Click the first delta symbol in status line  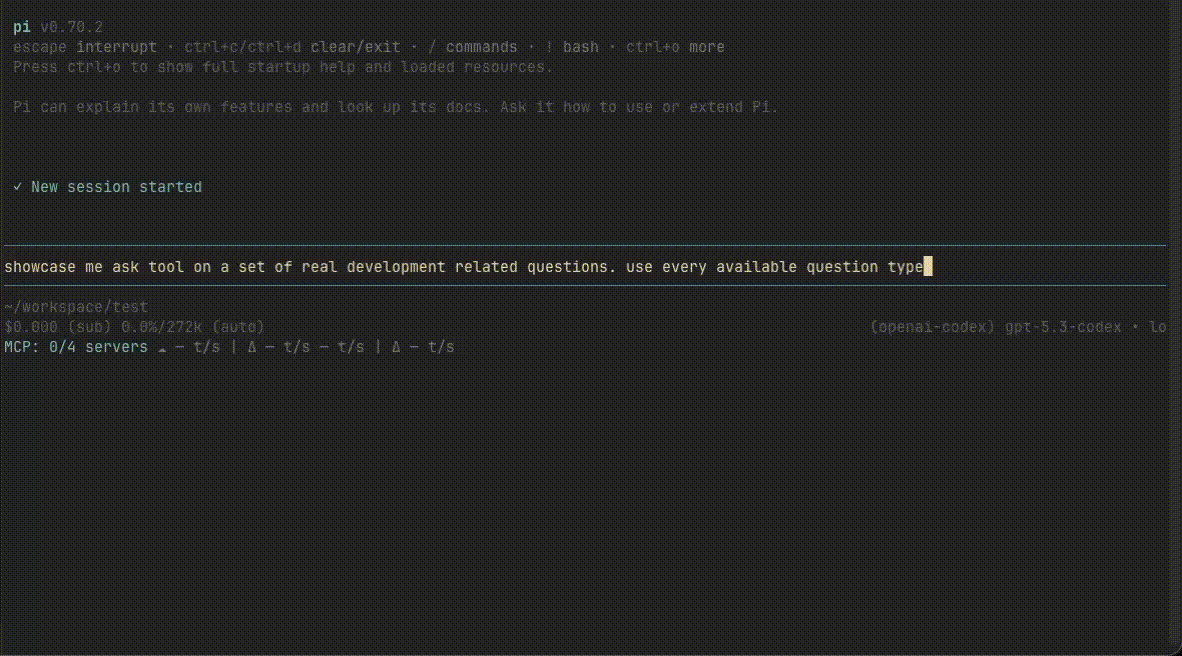[252, 348]
